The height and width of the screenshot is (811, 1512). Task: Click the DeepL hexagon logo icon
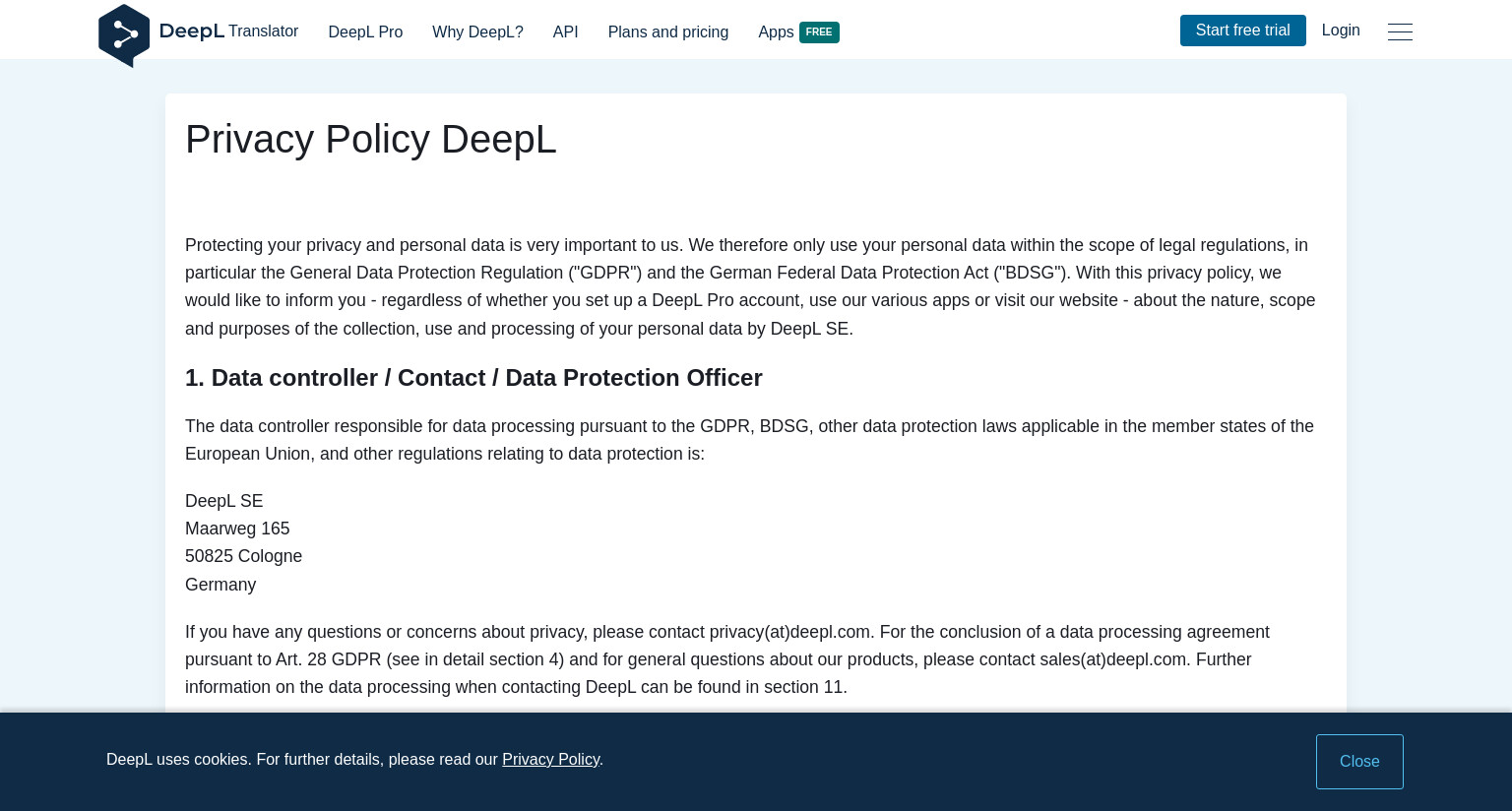click(124, 35)
